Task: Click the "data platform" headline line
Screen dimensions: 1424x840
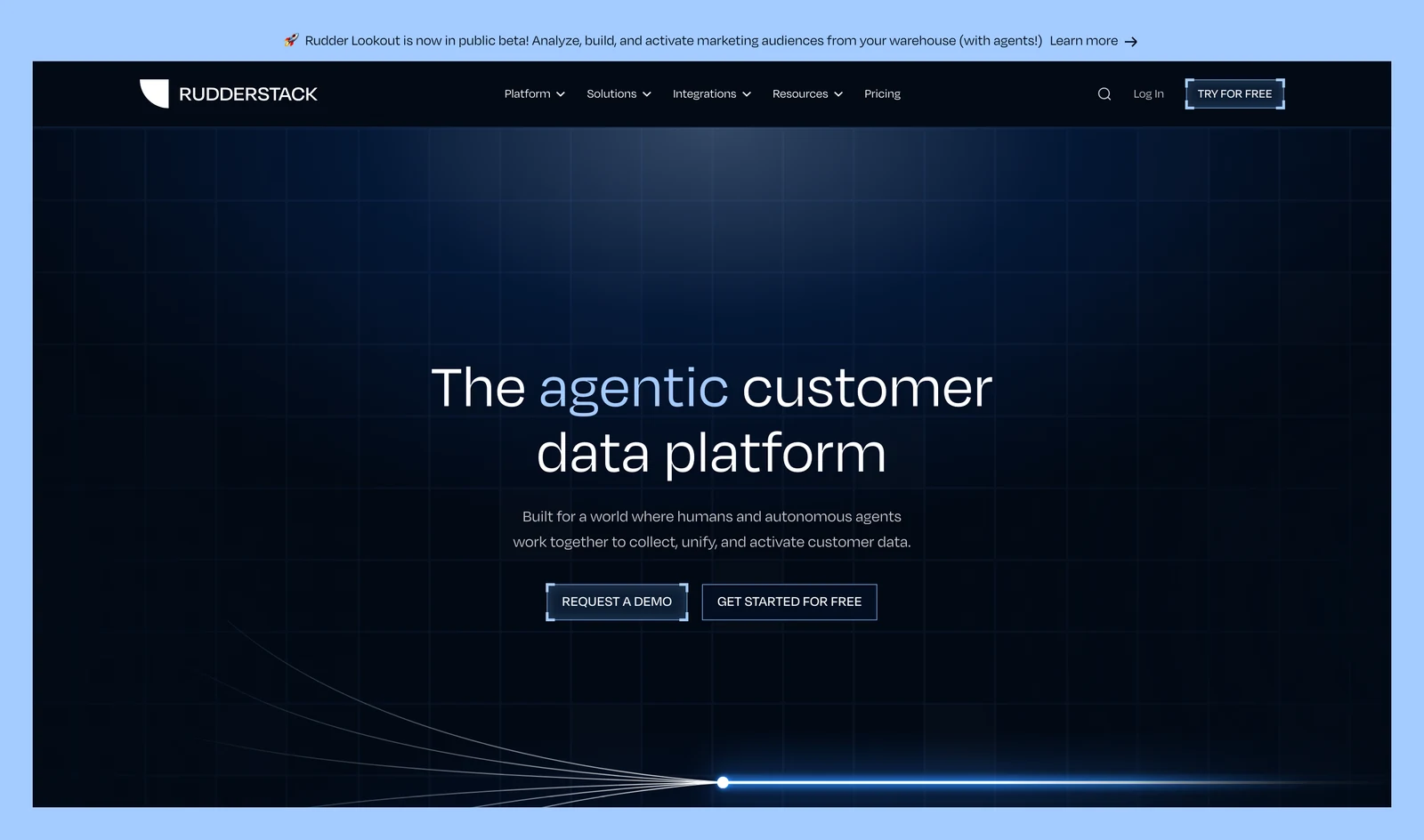Action: tap(712, 453)
